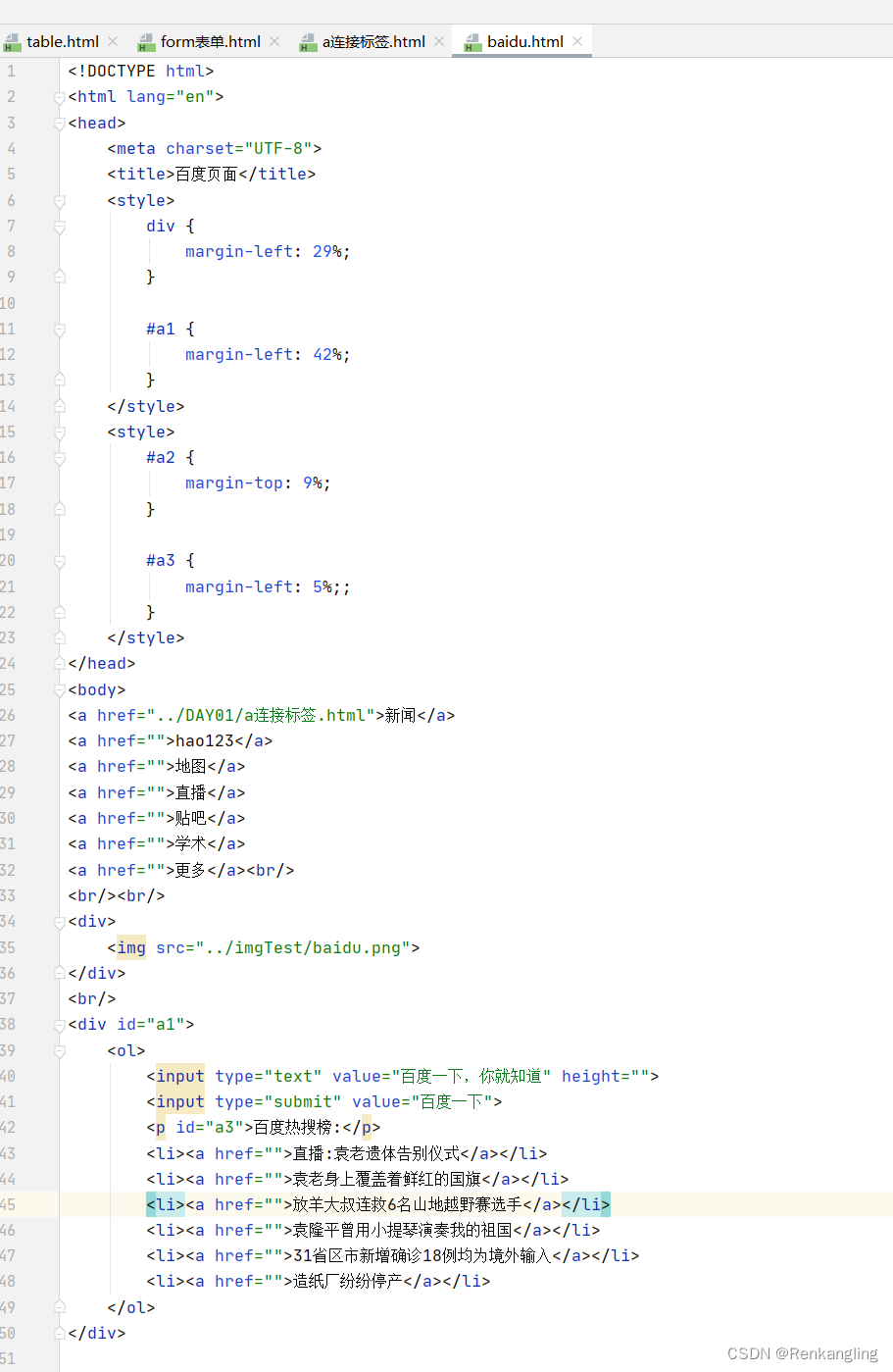The width and height of the screenshot is (893, 1372).
Task: Switch to the table.html tab
Action: tap(61, 41)
